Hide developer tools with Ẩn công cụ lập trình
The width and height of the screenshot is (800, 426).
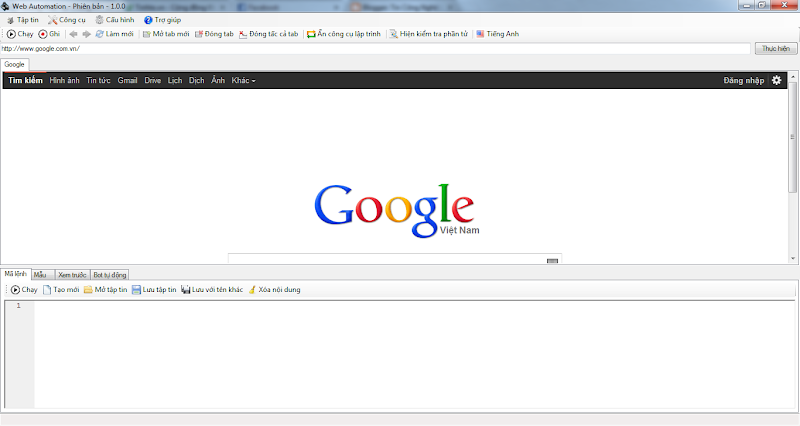pos(343,34)
